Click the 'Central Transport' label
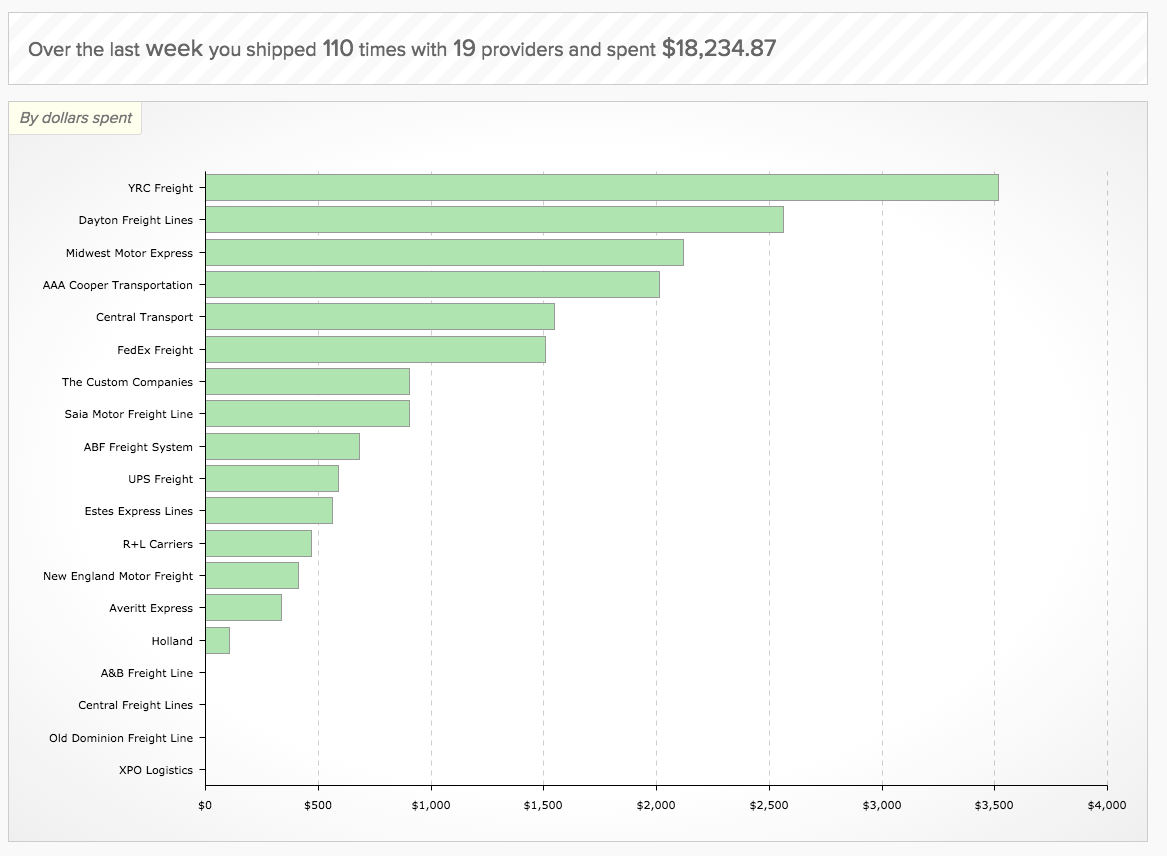 (144, 317)
